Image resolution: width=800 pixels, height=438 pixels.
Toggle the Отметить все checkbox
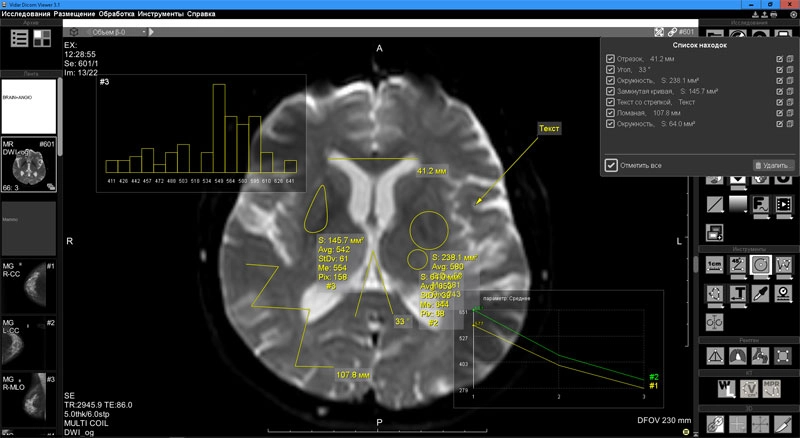click(611, 164)
